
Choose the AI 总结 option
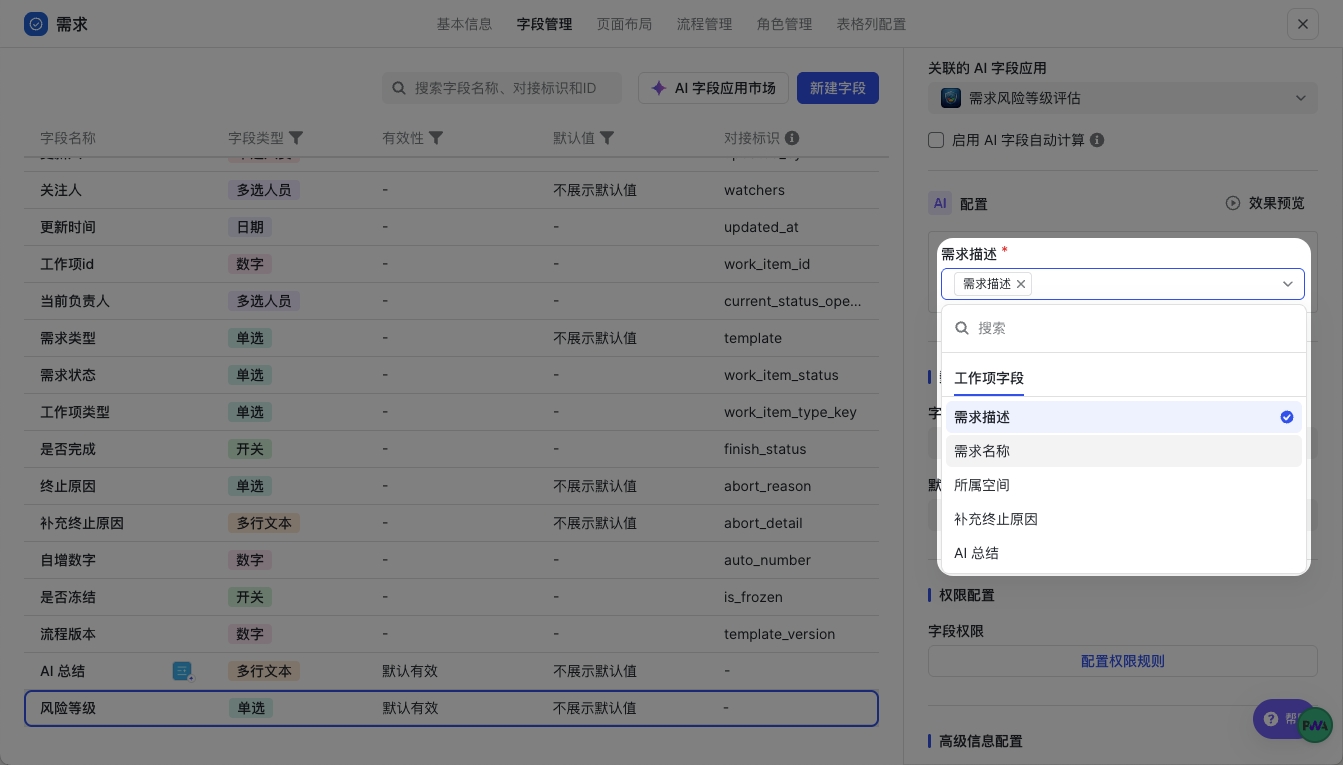click(x=1123, y=553)
